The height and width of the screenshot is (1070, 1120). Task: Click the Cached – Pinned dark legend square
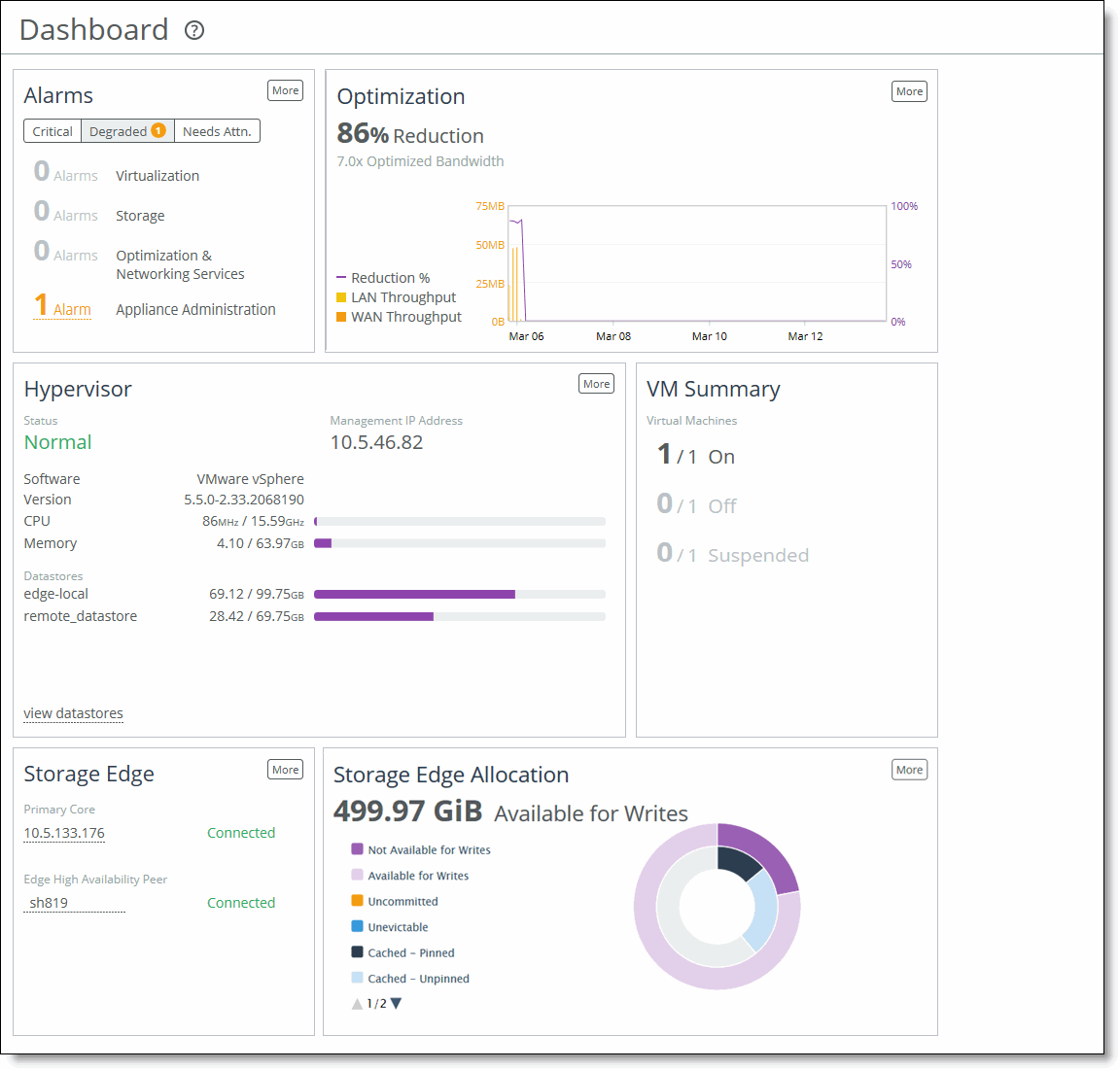click(357, 952)
